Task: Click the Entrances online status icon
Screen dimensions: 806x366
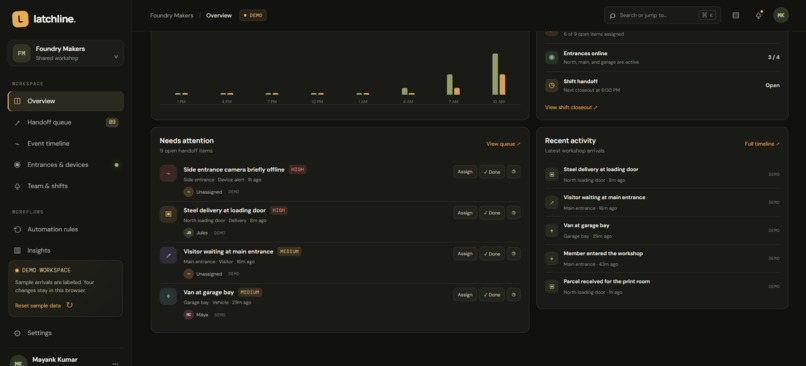Action: point(552,58)
